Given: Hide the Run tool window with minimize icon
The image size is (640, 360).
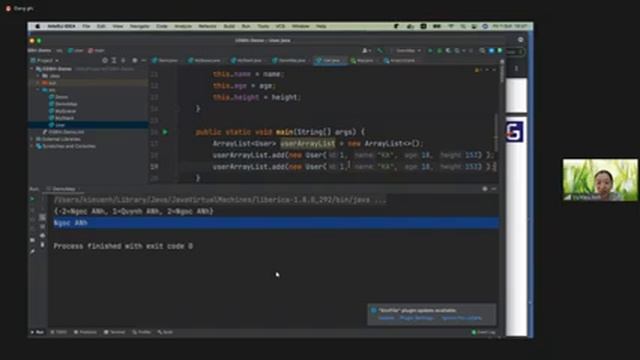Looking at the screenshot, I should tap(494, 189).
